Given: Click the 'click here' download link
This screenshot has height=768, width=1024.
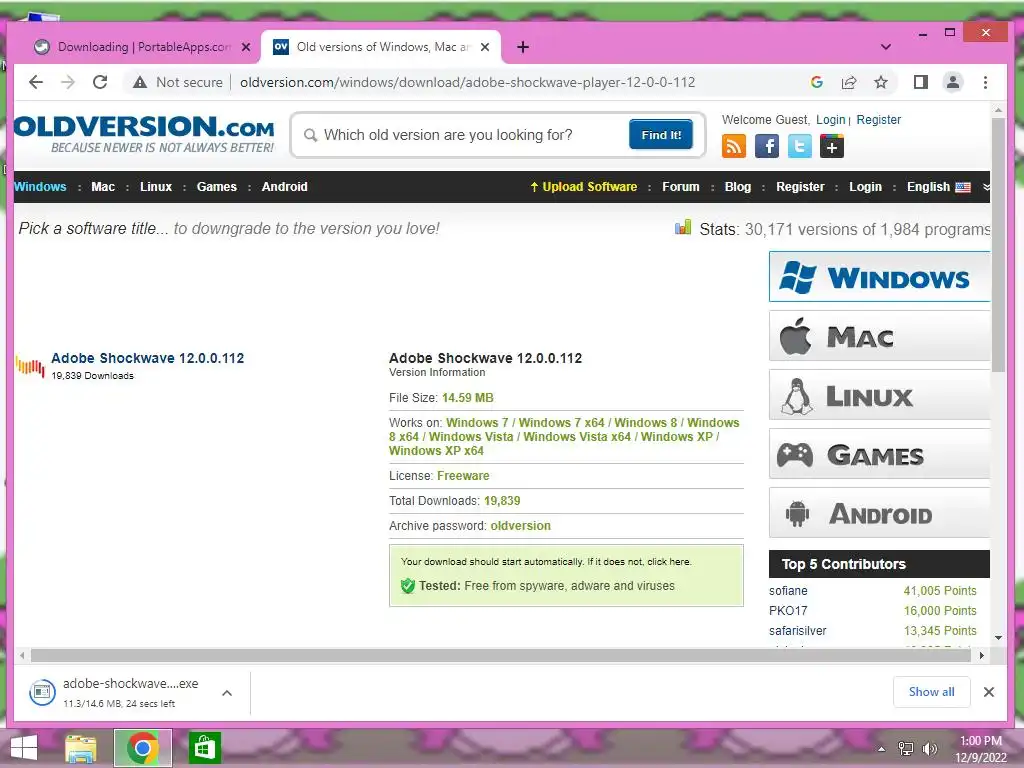Looking at the screenshot, I should [x=669, y=562].
